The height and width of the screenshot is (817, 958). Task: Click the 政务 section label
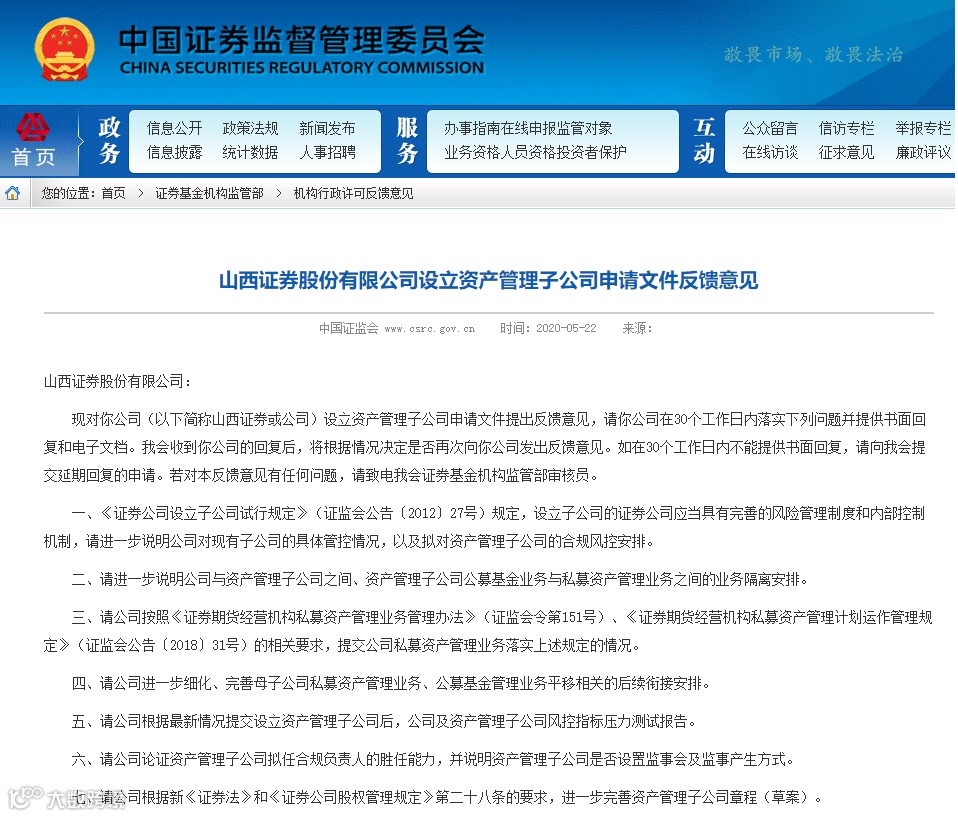[109, 141]
